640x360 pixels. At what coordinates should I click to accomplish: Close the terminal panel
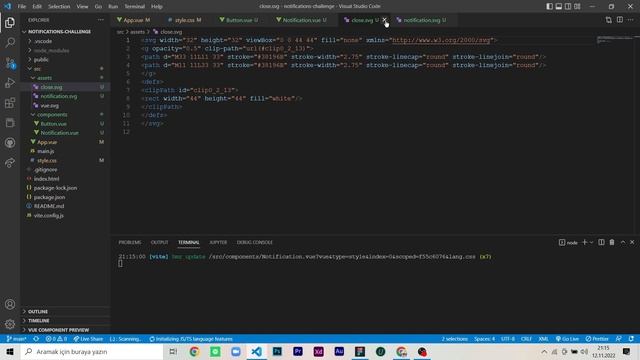(x=632, y=242)
